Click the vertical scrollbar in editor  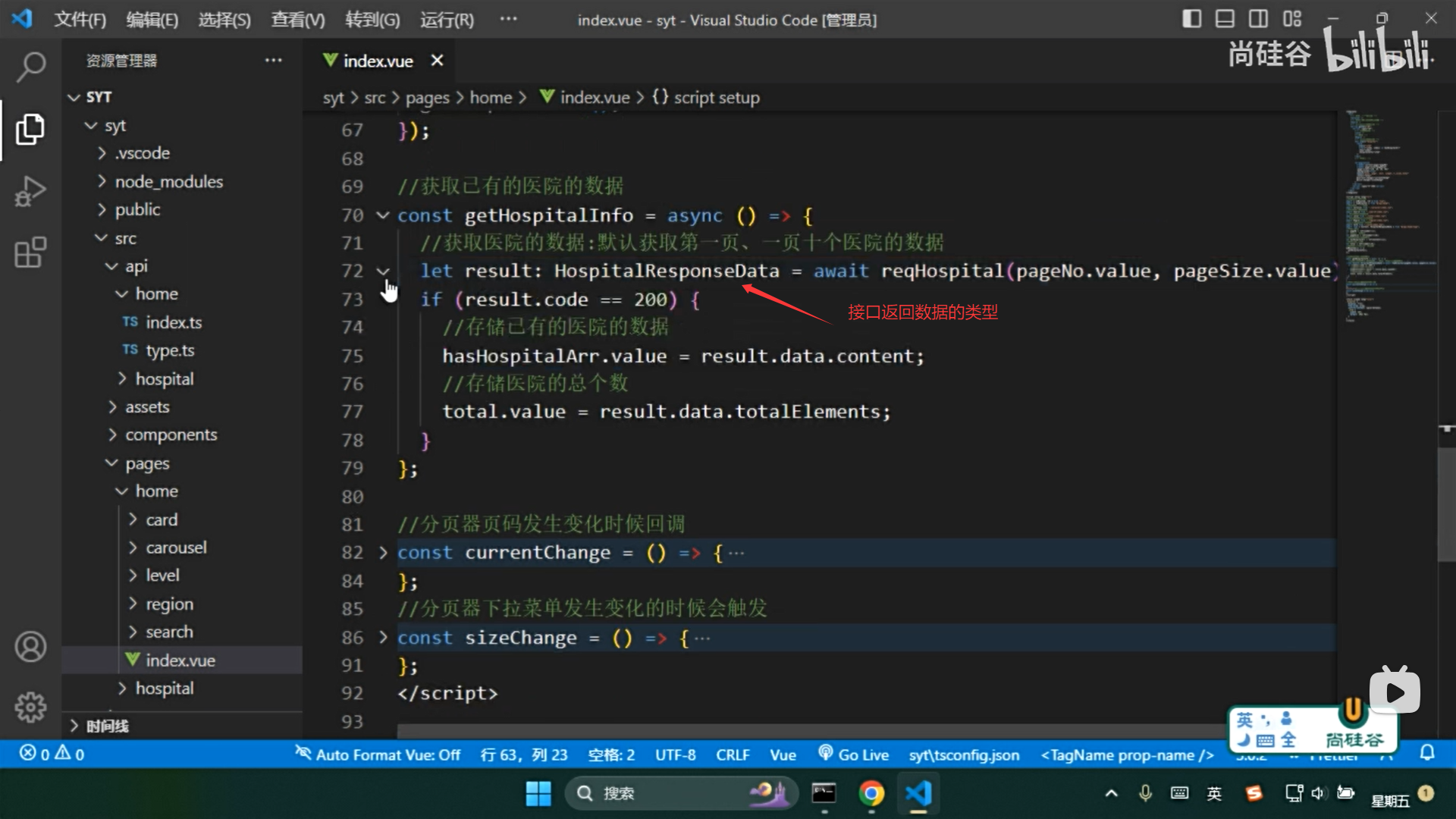pos(1446,504)
